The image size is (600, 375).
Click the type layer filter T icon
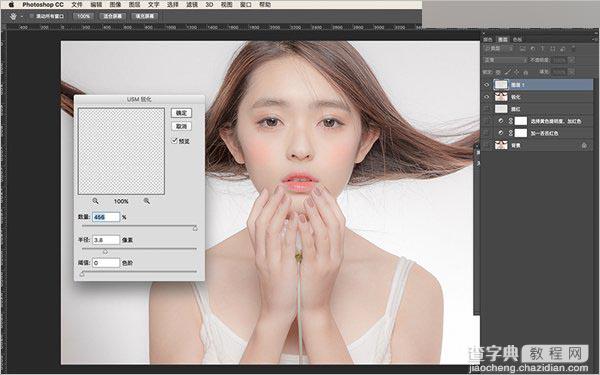(x=543, y=49)
